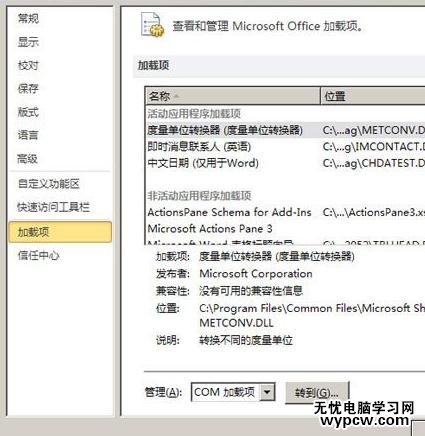Viewport: 425px width, 436px height.
Task: Click the 转到(G)... button
Action: 317,393
